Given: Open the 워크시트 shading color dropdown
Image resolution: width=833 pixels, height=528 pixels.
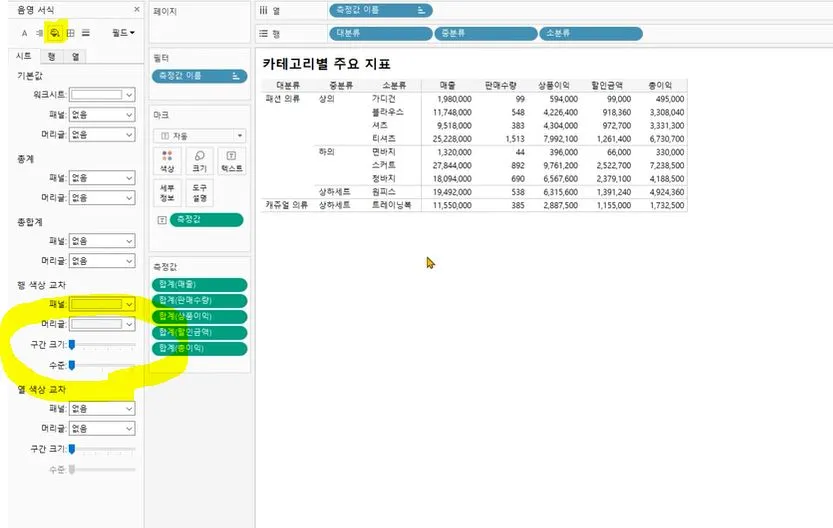Looking at the screenshot, I should [102, 95].
